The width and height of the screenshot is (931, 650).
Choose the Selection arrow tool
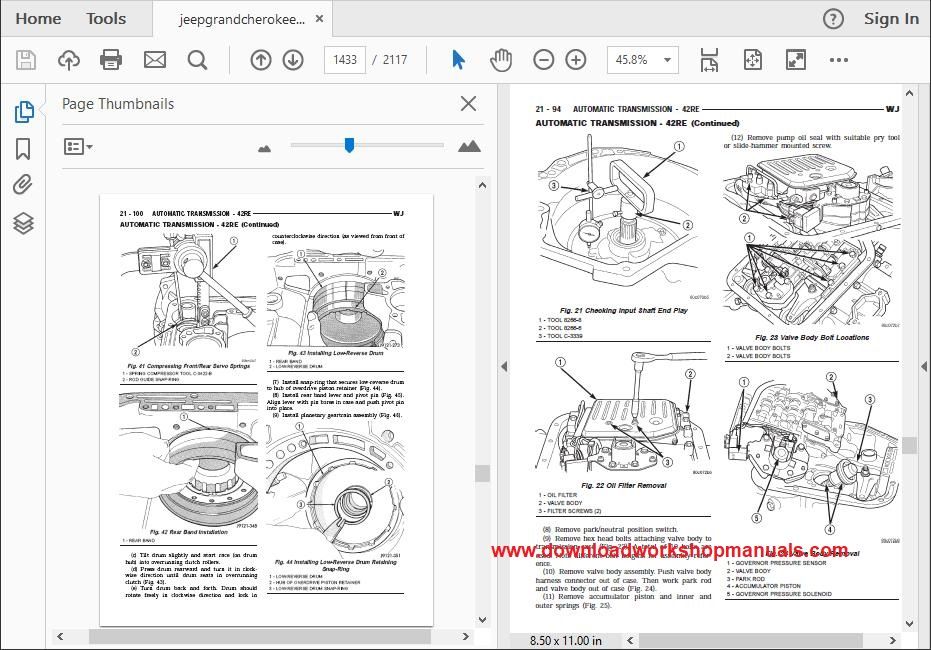pos(458,60)
